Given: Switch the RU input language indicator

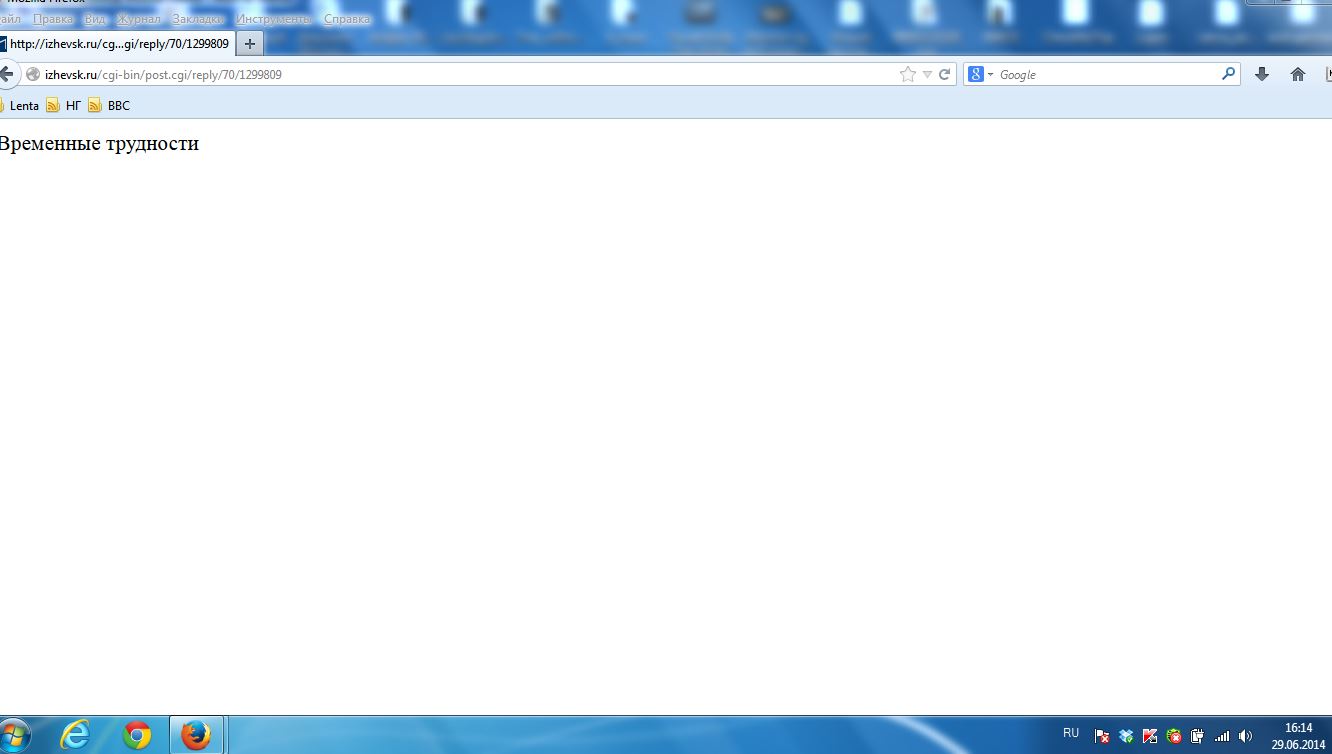Looking at the screenshot, I should click(1071, 733).
